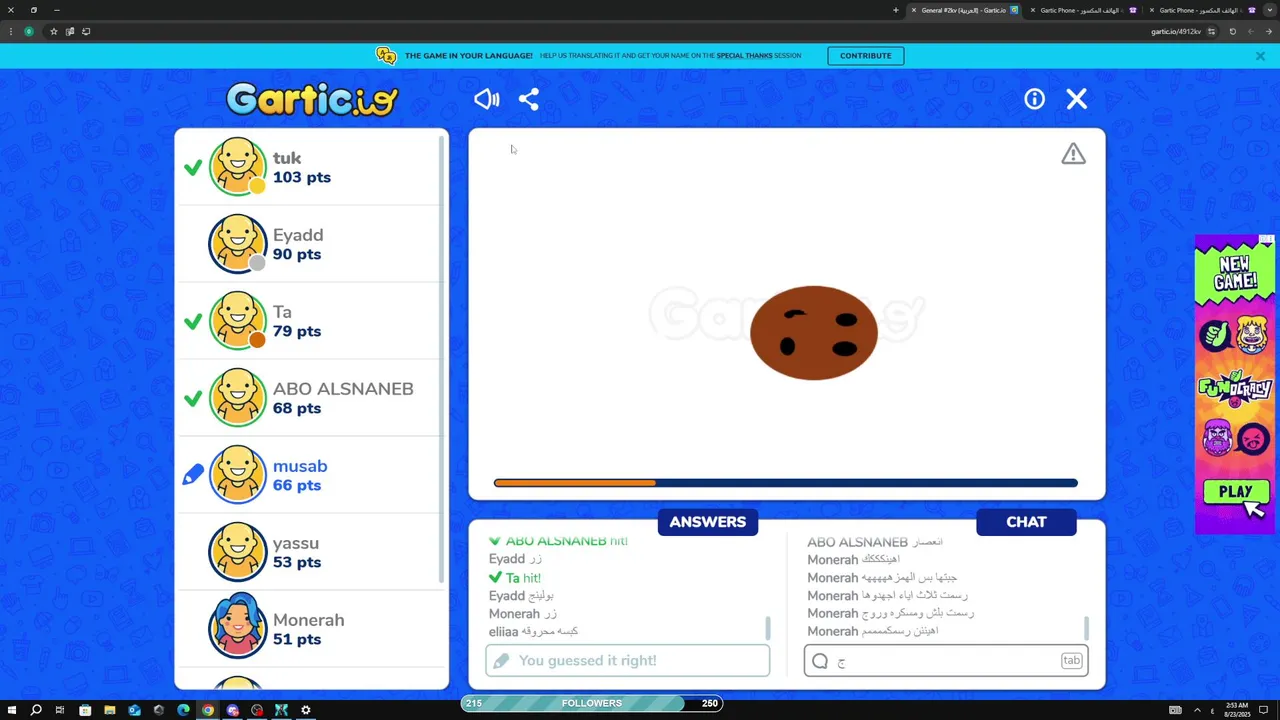
Task: Click tuk's 103 pts score
Action: click(x=302, y=177)
